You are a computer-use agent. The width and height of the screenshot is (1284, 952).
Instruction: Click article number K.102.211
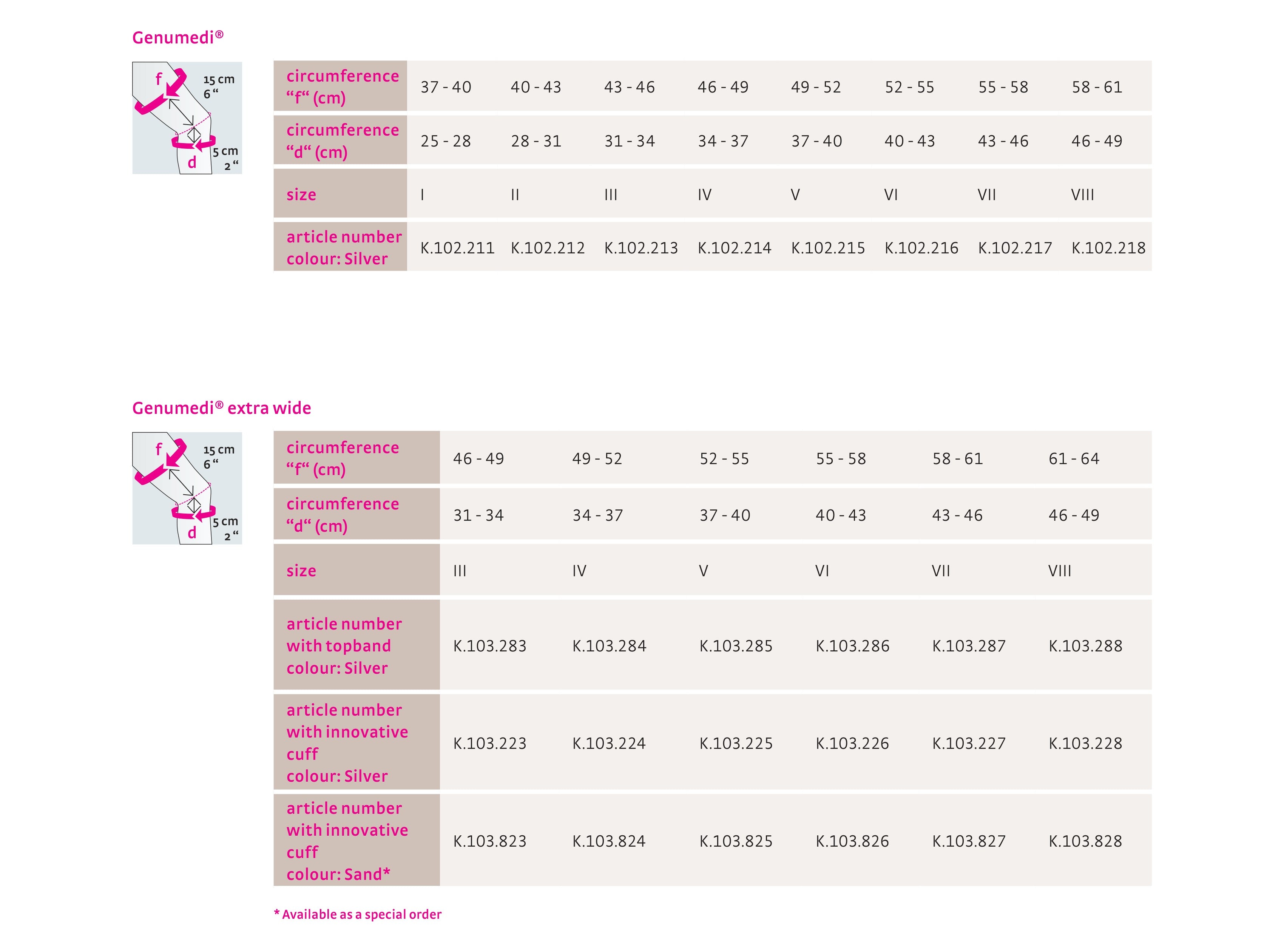point(457,248)
